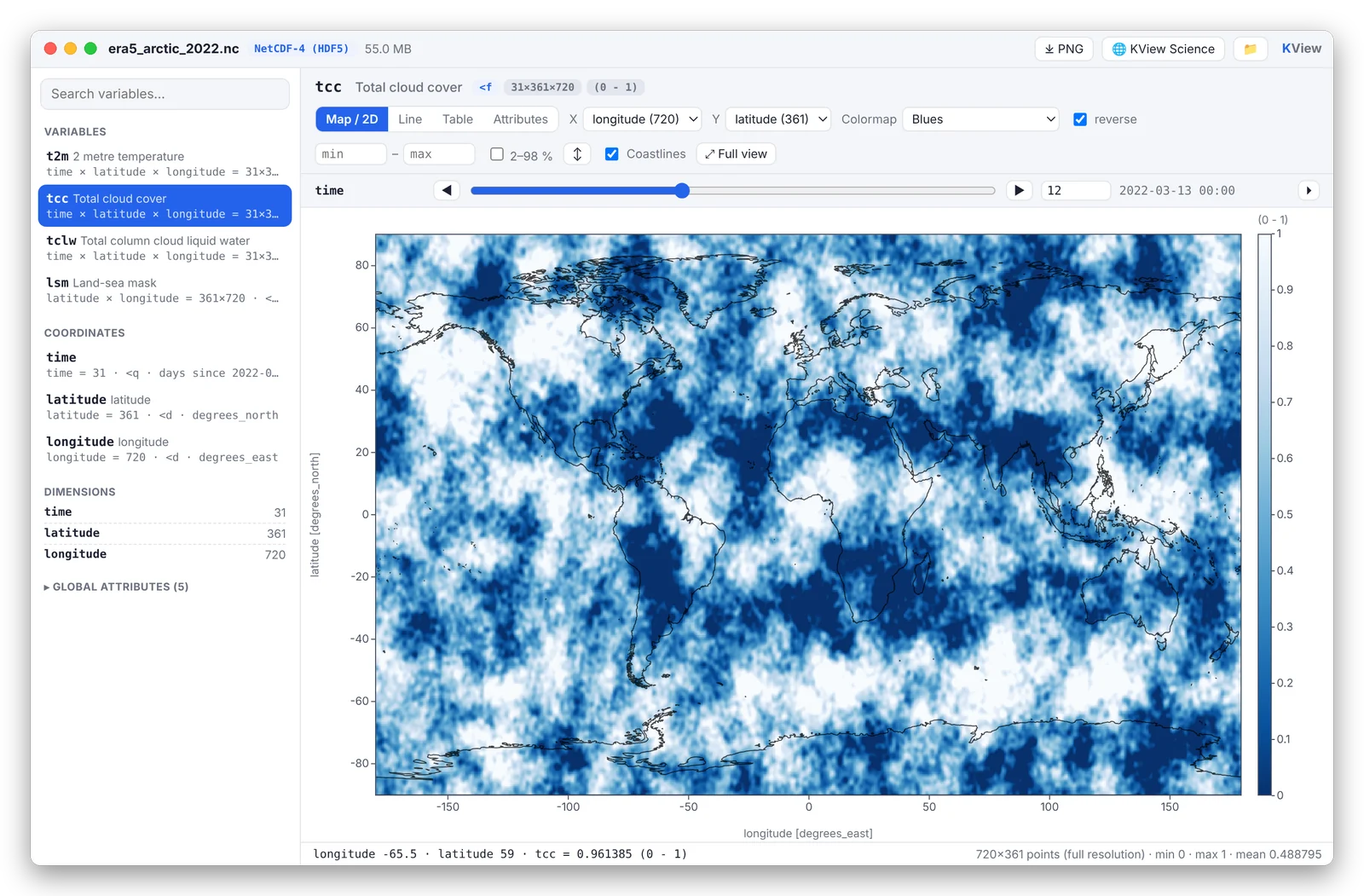Select the t2m 2 metre temperature variable
The image size is (1364, 896).
click(x=165, y=164)
